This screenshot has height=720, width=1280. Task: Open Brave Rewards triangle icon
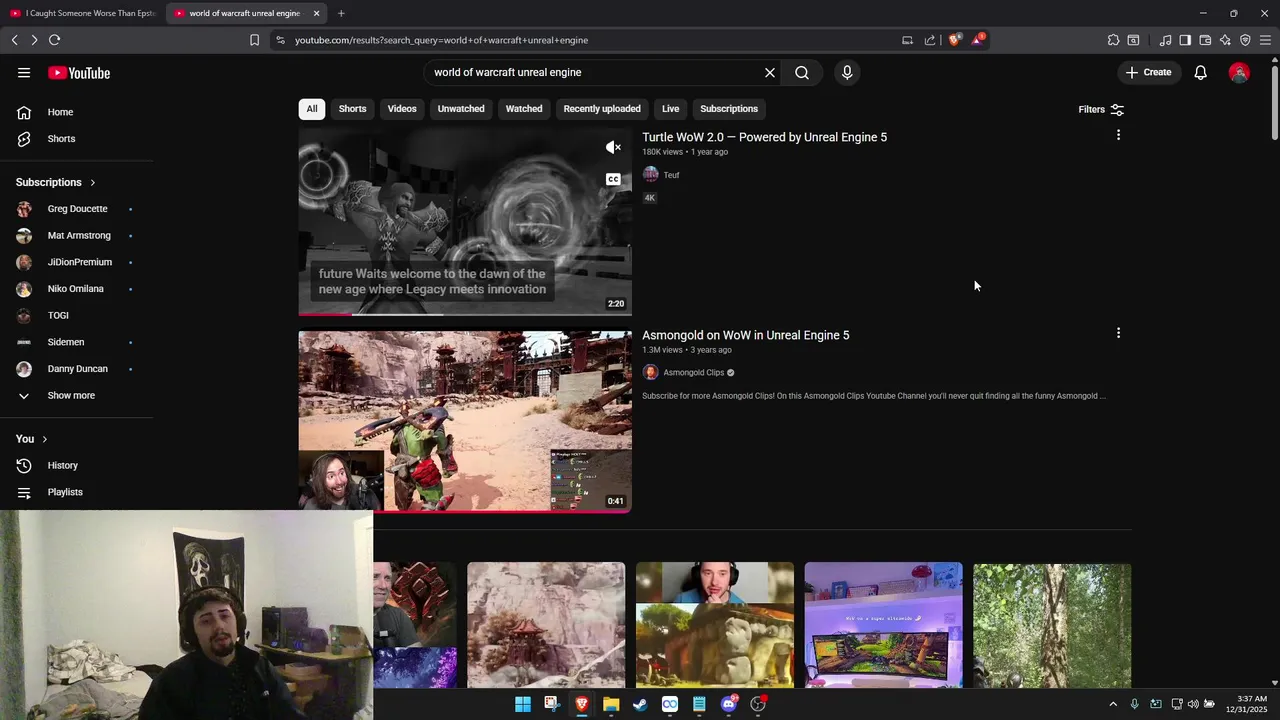point(978,40)
